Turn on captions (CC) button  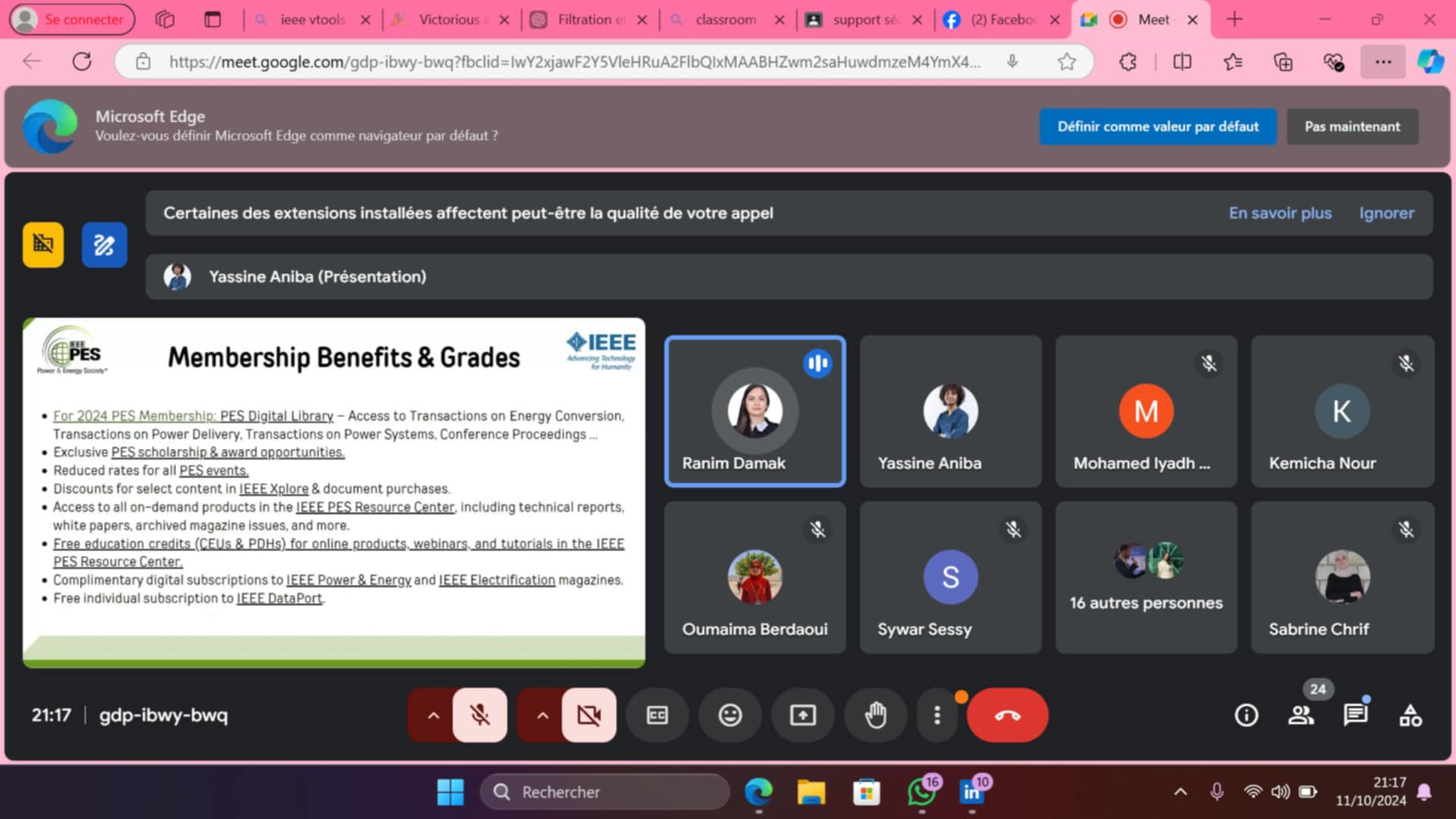point(657,715)
